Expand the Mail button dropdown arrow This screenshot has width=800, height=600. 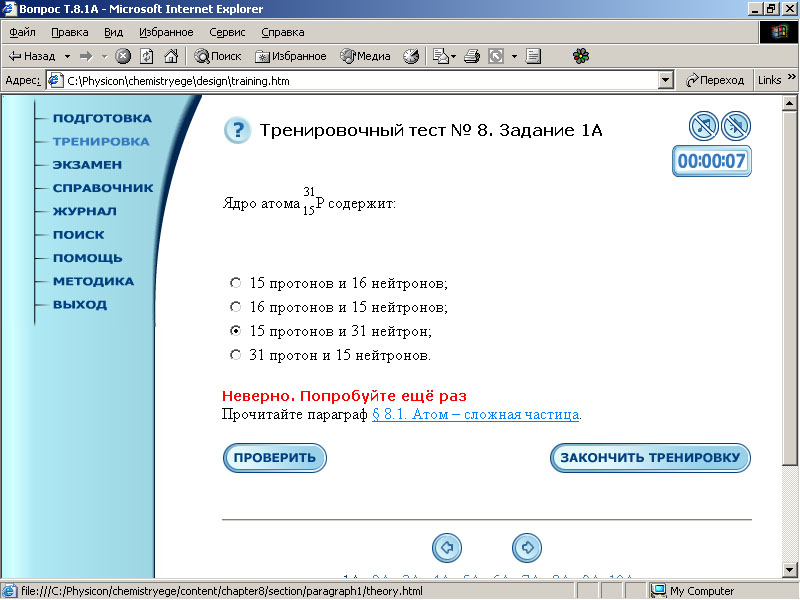click(454, 56)
